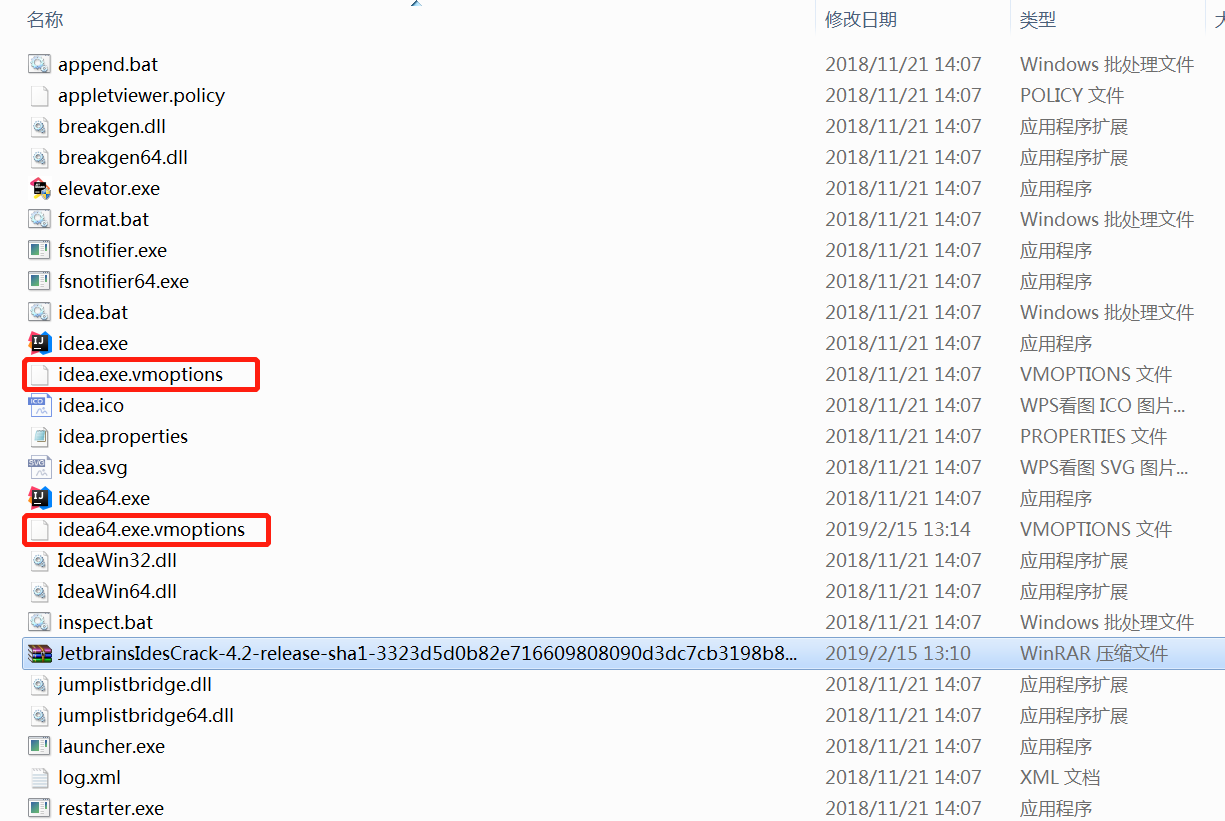This screenshot has width=1225, height=821.
Task: Select the file name idea.exe.vmoptions
Action: (x=141, y=374)
